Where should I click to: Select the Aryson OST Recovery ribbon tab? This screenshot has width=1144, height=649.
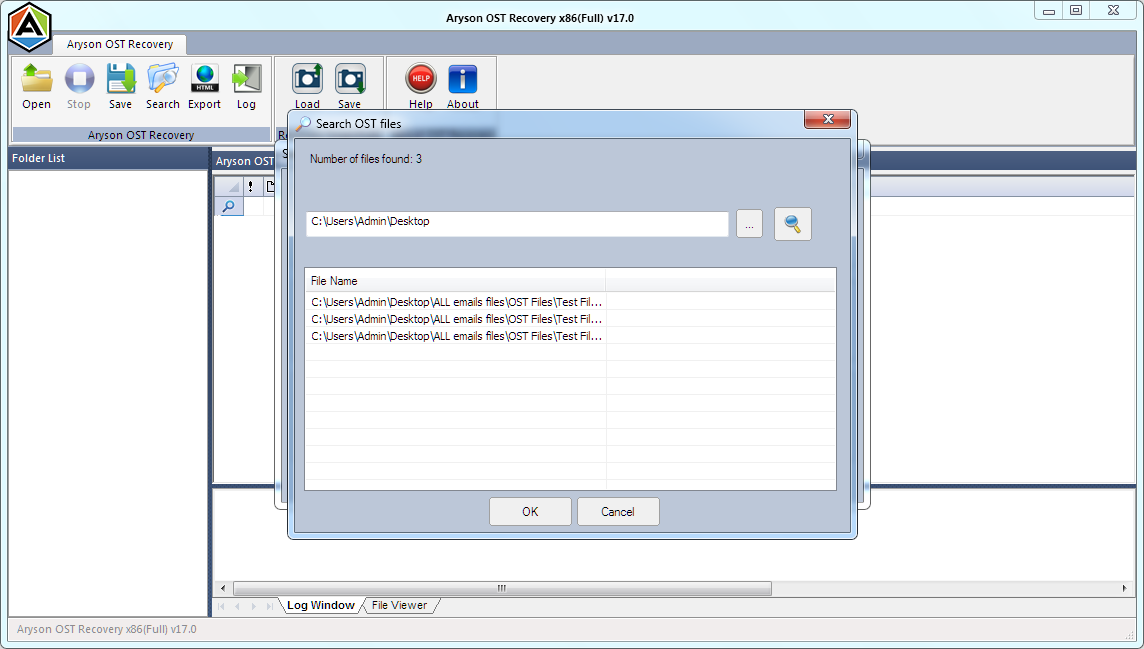120,44
